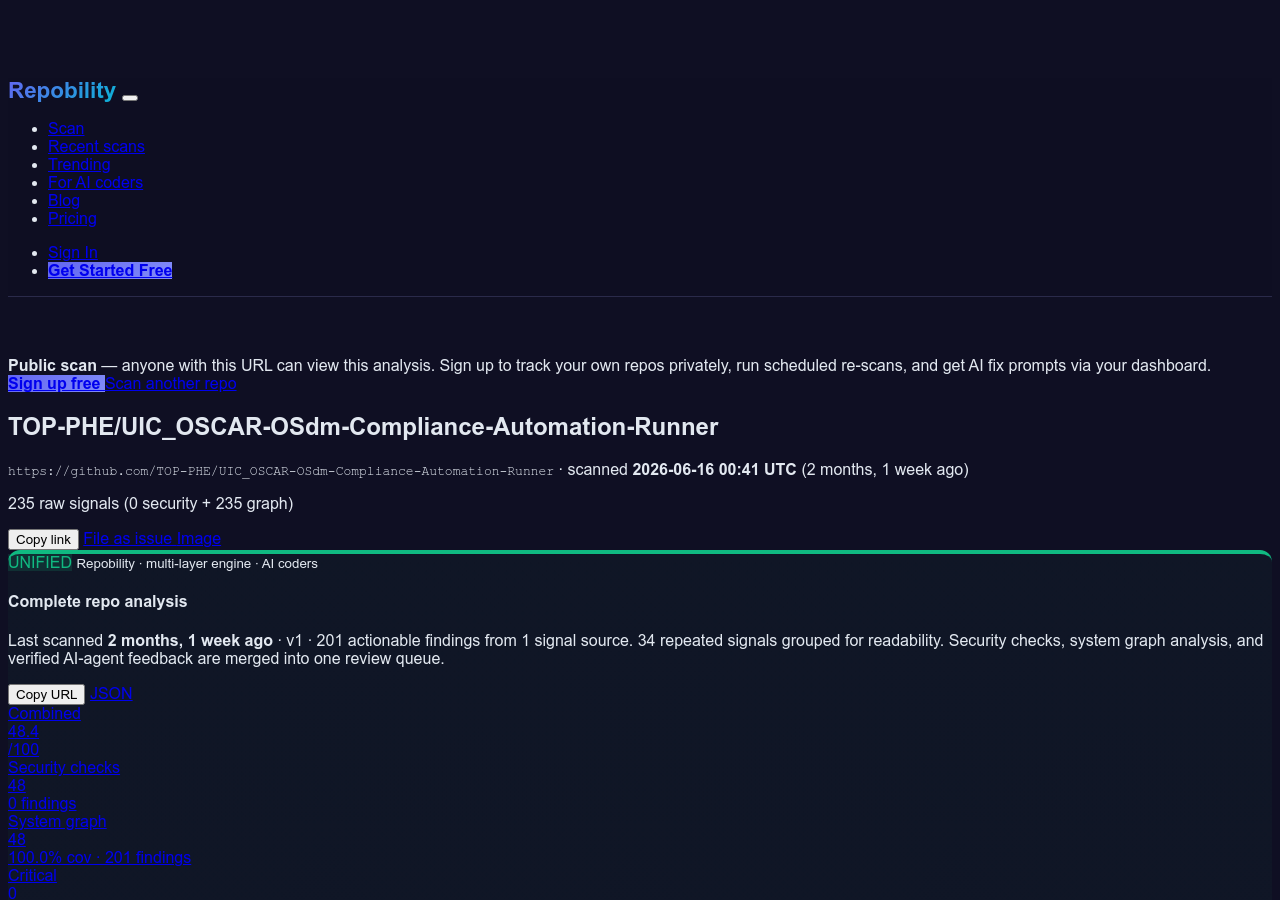This screenshot has width=1280, height=900.
Task: Go to Recent scans
Action: (96, 146)
